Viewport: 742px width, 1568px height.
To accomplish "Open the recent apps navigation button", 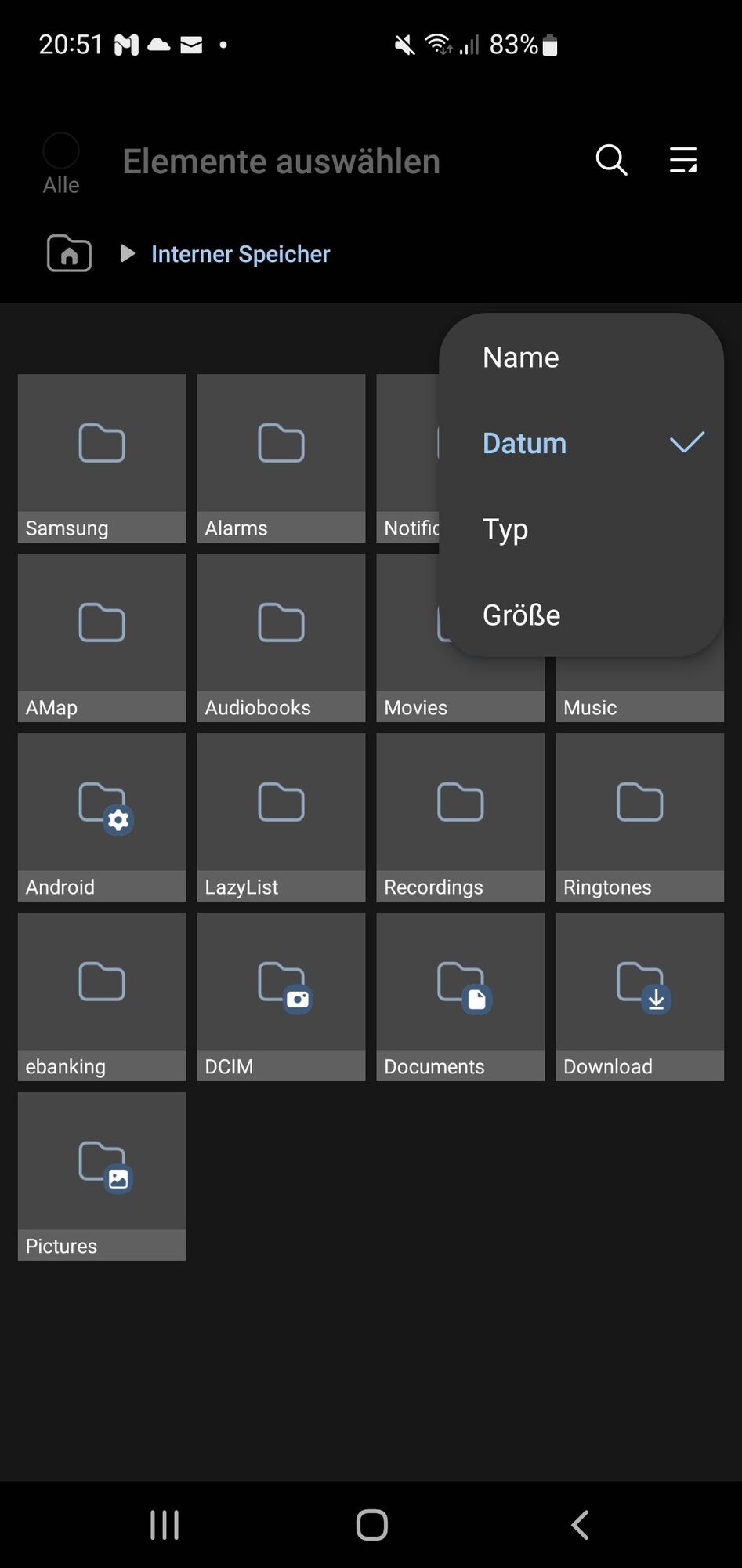I will click(x=165, y=1525).
